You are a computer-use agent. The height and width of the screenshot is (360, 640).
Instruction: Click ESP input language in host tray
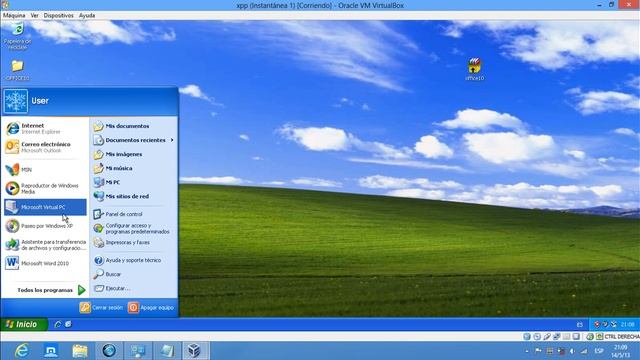[599, 351]
